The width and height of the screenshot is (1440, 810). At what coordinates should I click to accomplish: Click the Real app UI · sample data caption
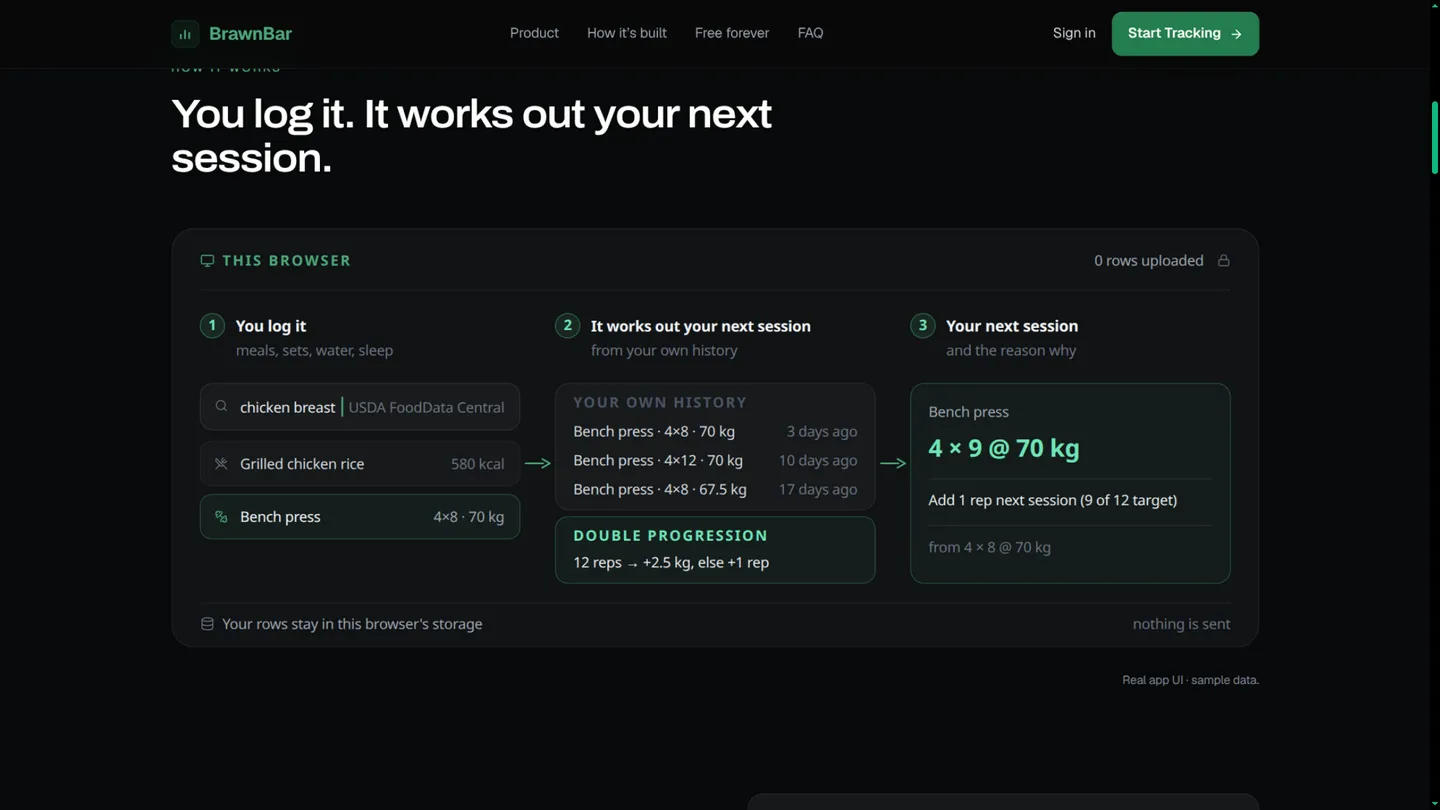click(1190, 680)
